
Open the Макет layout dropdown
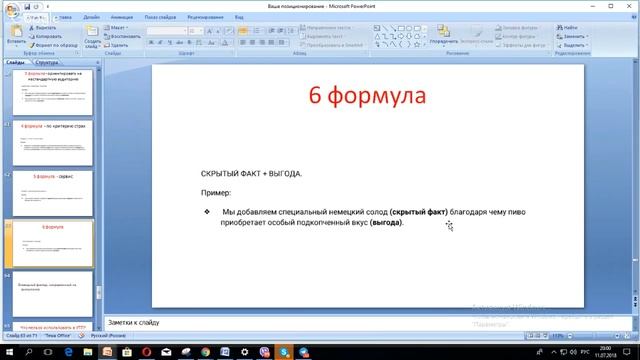coord(116,28)
